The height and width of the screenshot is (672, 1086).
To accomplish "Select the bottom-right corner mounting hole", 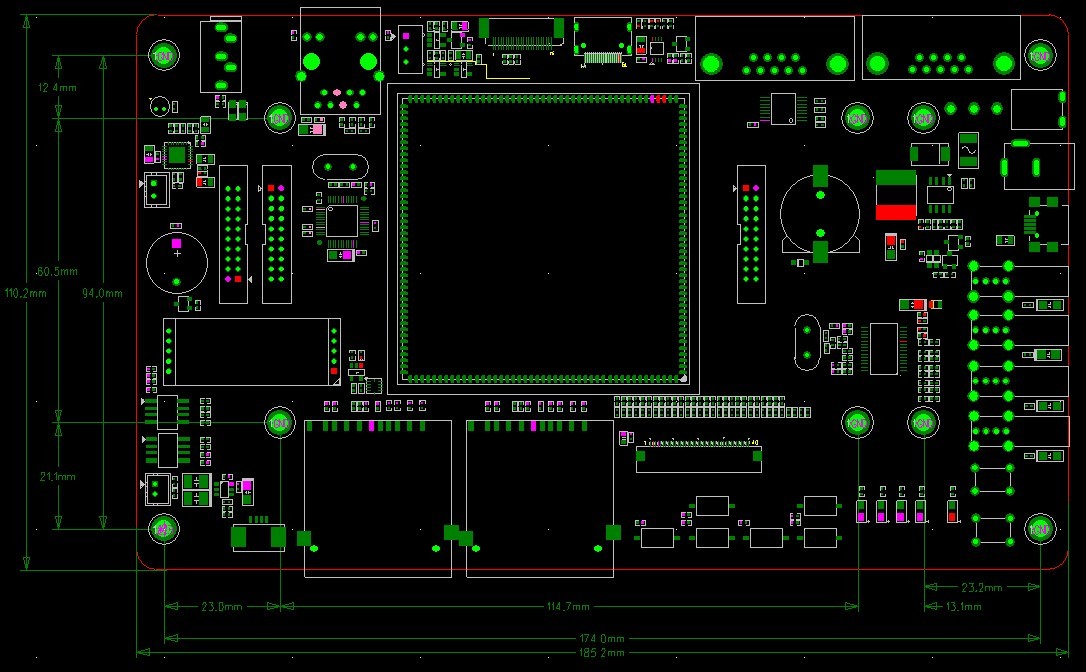I will coord(1040,527).
